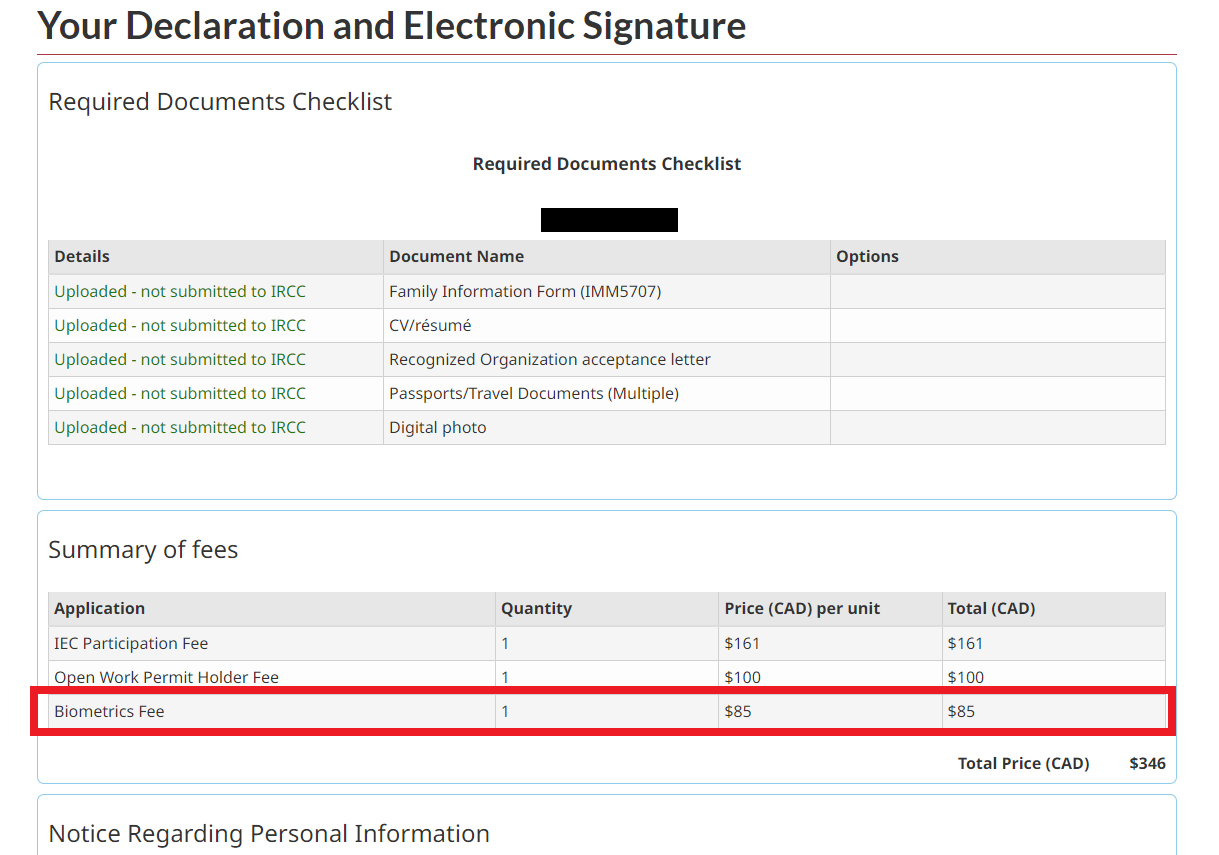Click the Options column header
Image resolution: width=1219 pixels, height=855 pixels.
[867, 256]
